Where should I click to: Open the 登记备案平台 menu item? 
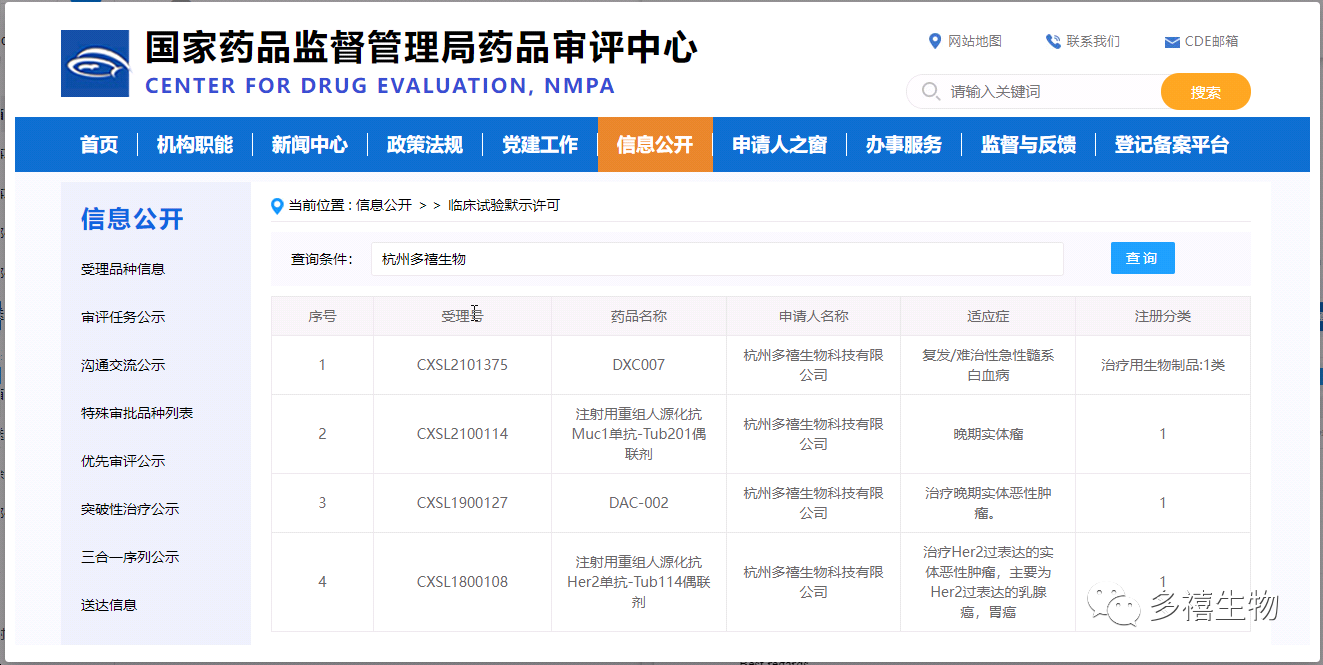1171,145
